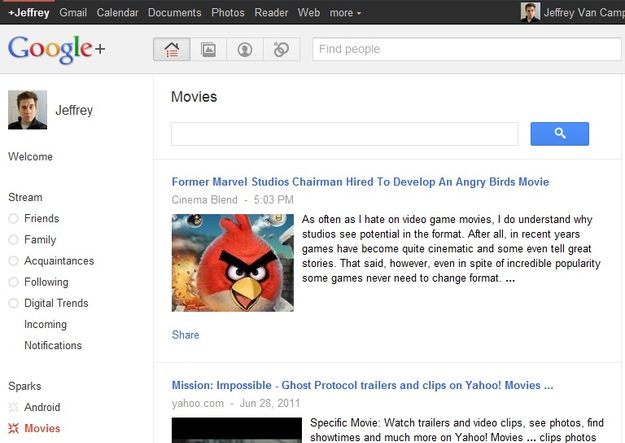Open the Incoming stream

[45, 324]
